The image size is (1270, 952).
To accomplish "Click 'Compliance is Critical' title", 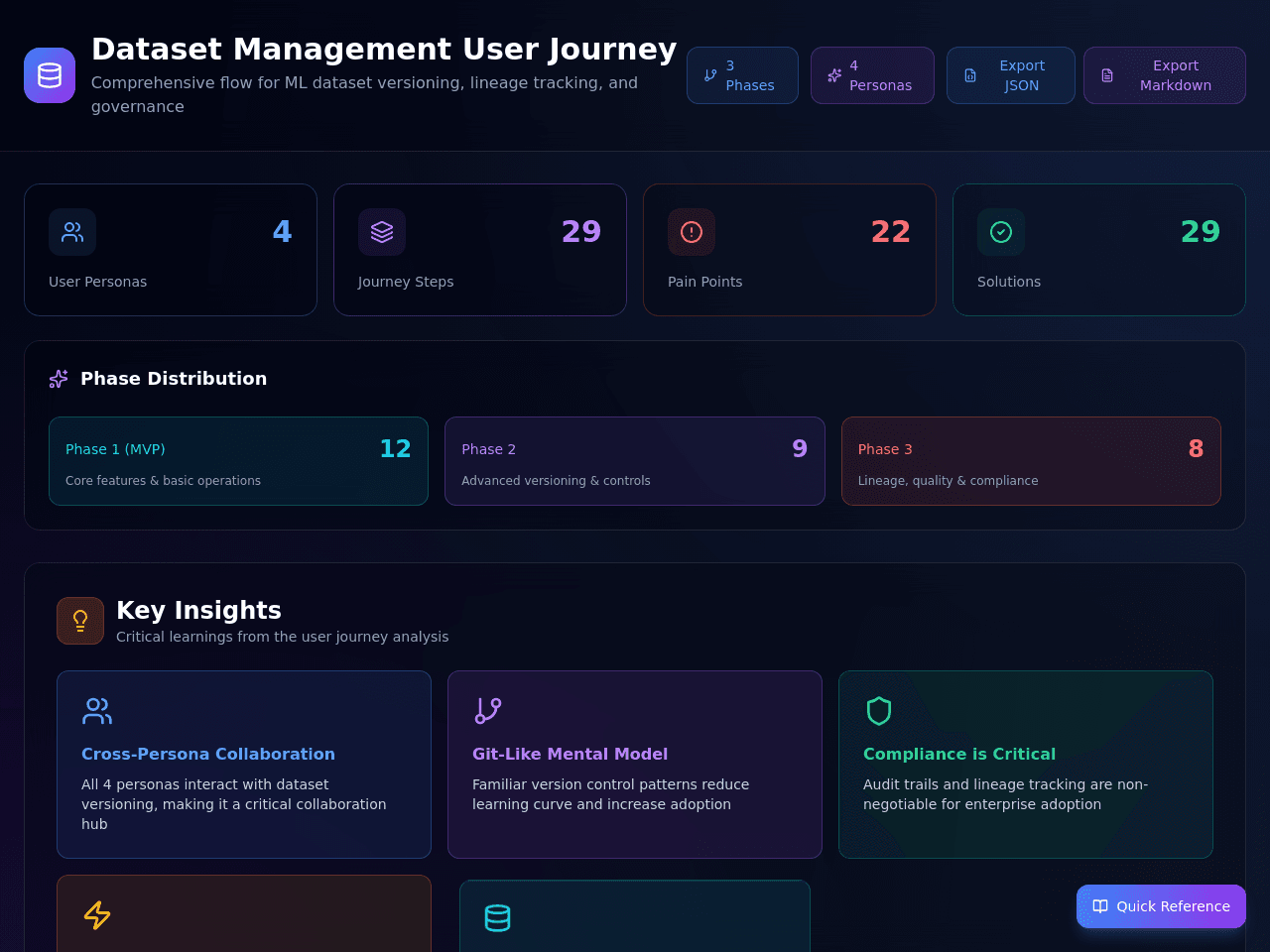I will (959, 754).
